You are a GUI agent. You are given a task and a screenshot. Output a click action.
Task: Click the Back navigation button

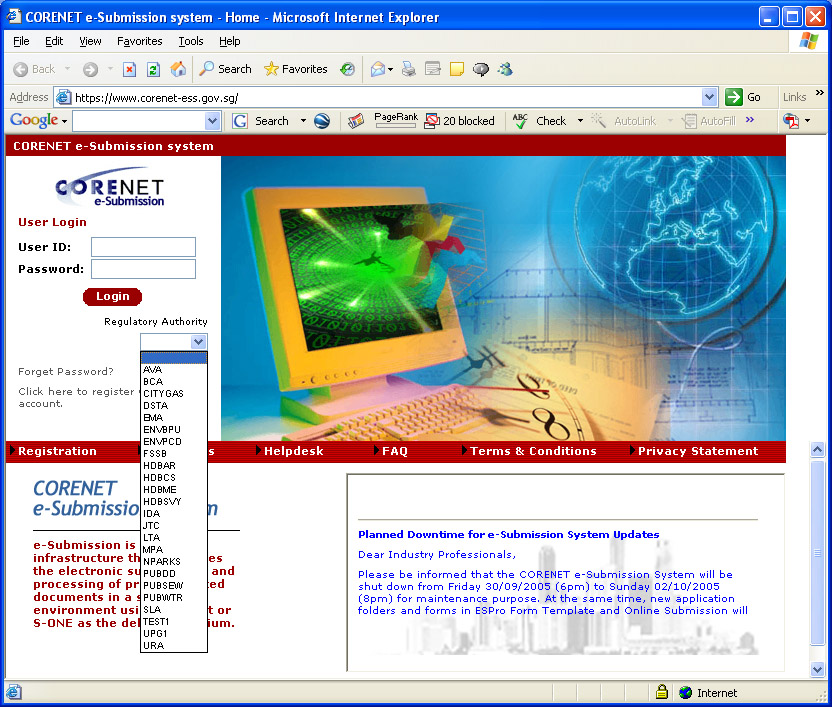[x=34, y=69]
